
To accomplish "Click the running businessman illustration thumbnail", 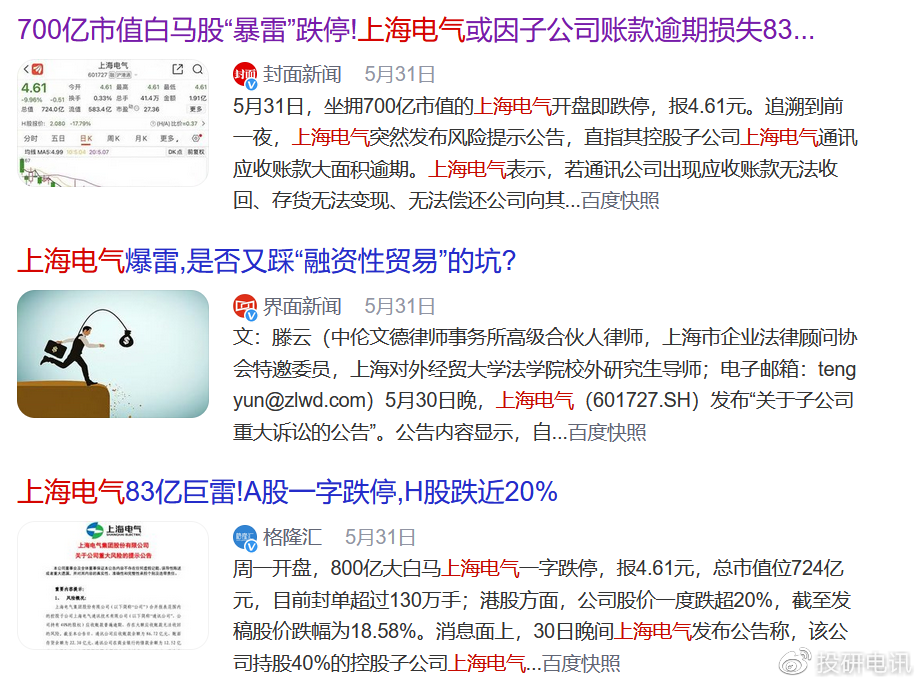I will (x=113, y=354).
